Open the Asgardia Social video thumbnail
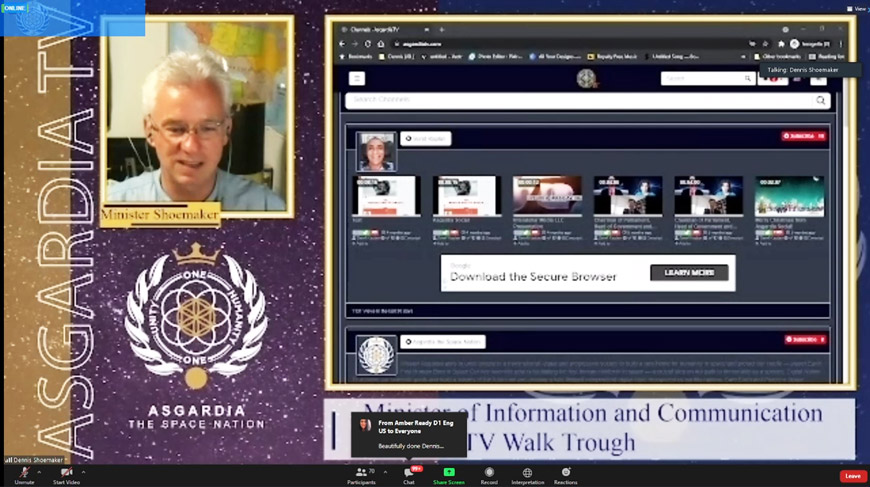The width and height of the screenshot is (870, 487). coord(467,196)
